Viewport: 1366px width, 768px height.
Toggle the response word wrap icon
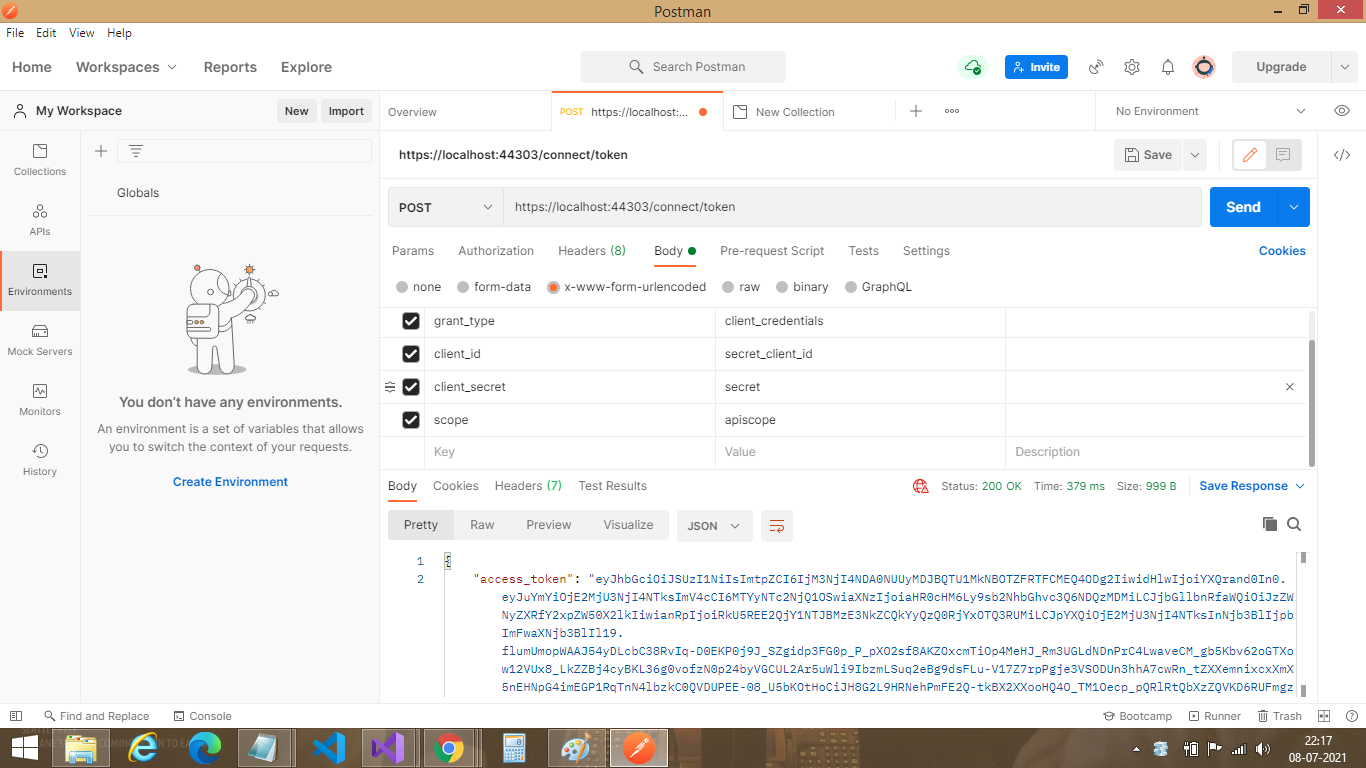pos(777,525)
